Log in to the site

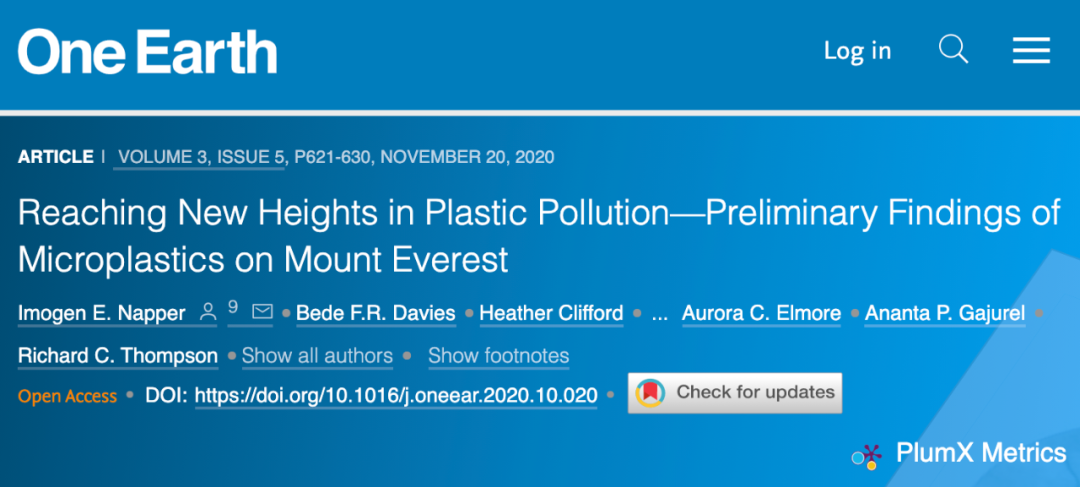point(857,51)
